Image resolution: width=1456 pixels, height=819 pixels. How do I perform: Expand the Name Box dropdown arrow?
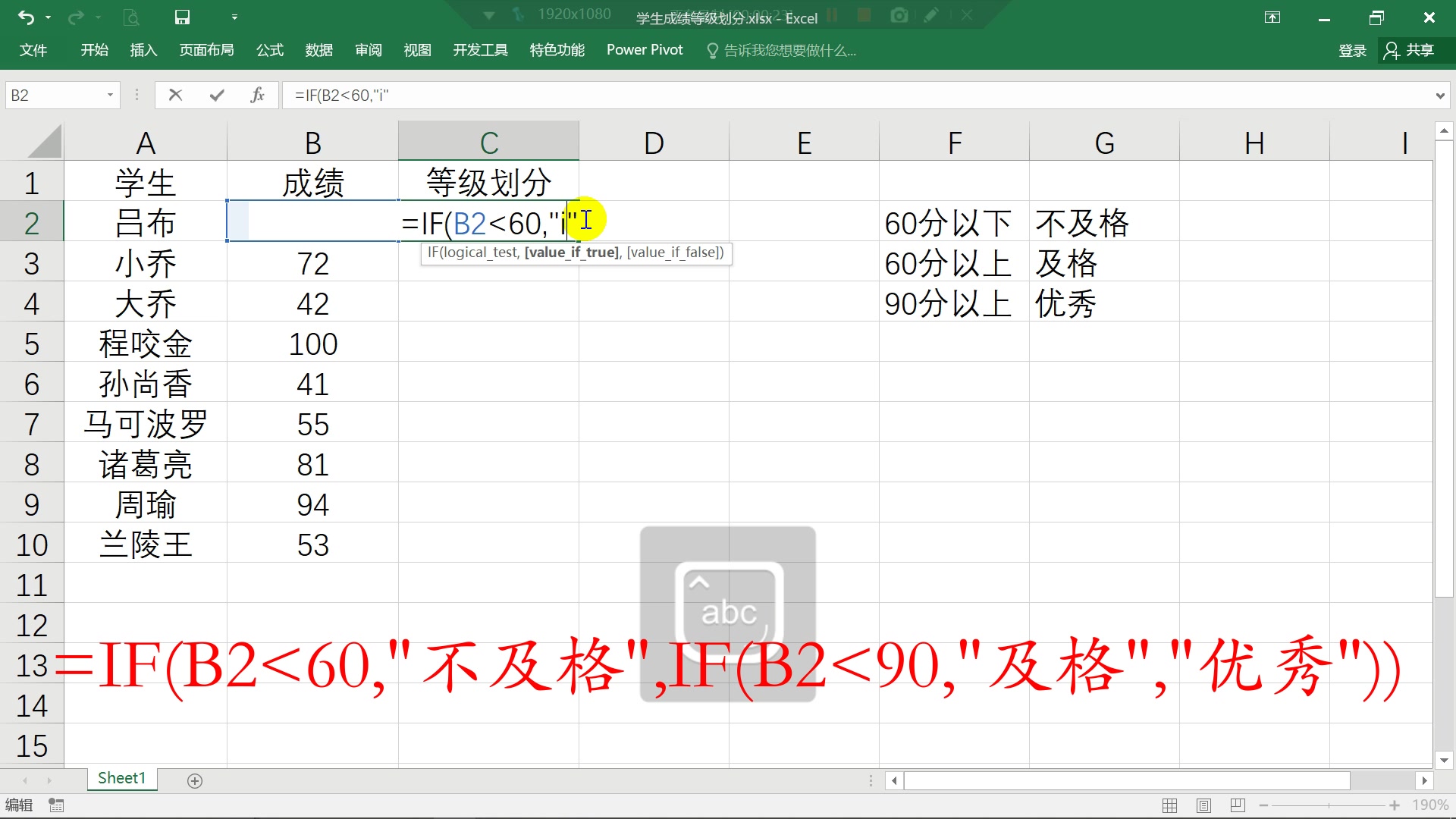110,96
